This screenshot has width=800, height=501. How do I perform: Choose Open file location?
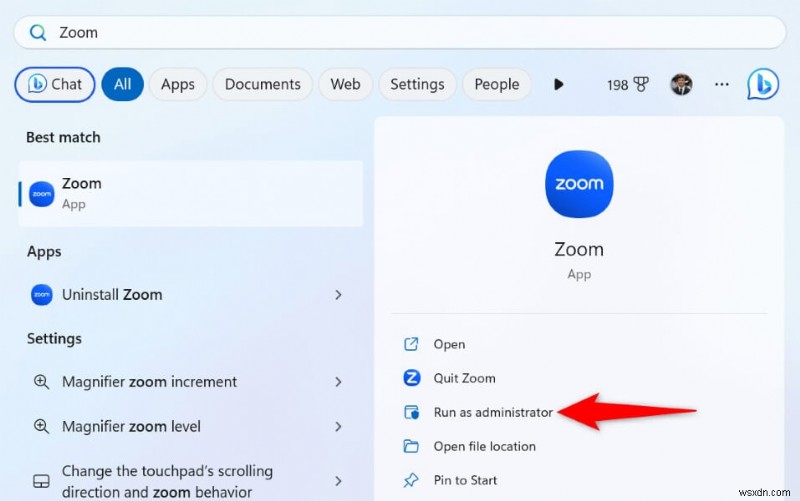(x=485, y=446)
